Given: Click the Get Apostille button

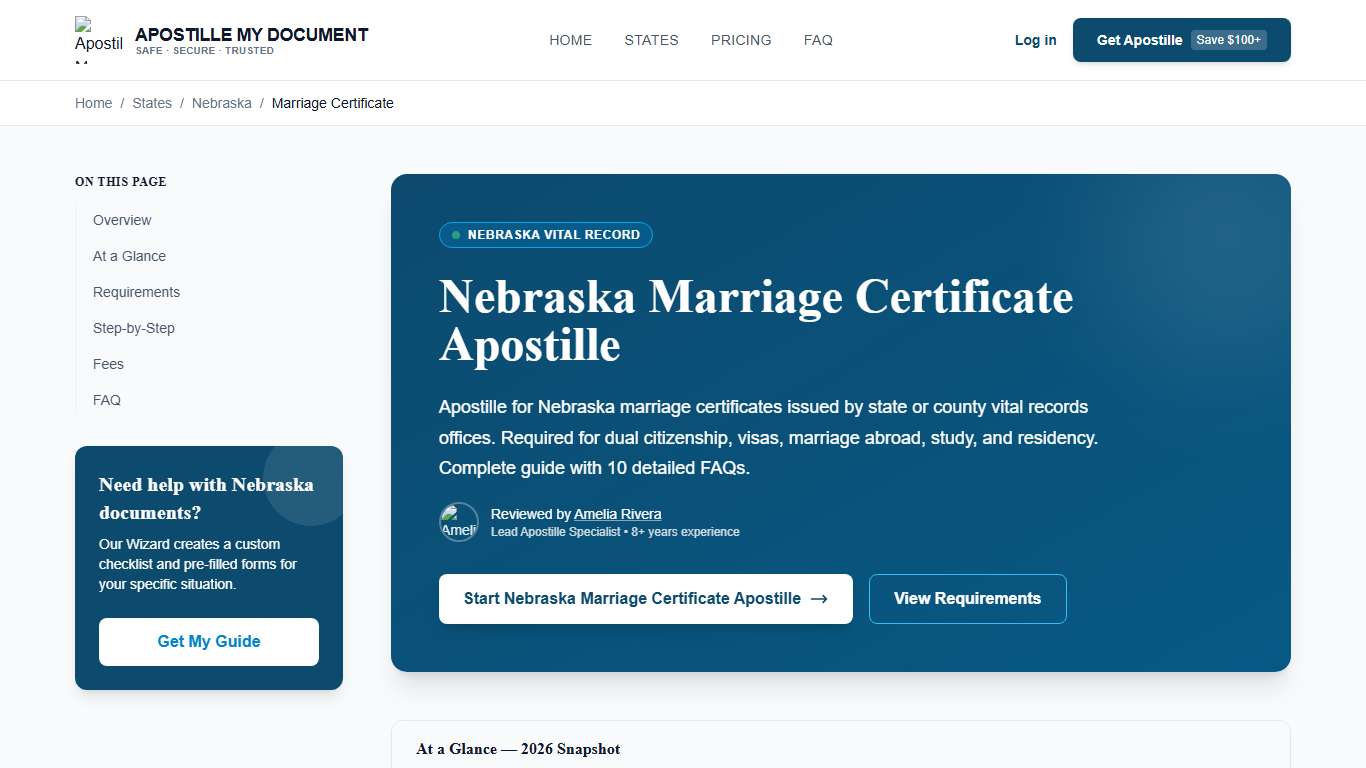Looking at the screenshot, I should click(x=1139, y=40).
